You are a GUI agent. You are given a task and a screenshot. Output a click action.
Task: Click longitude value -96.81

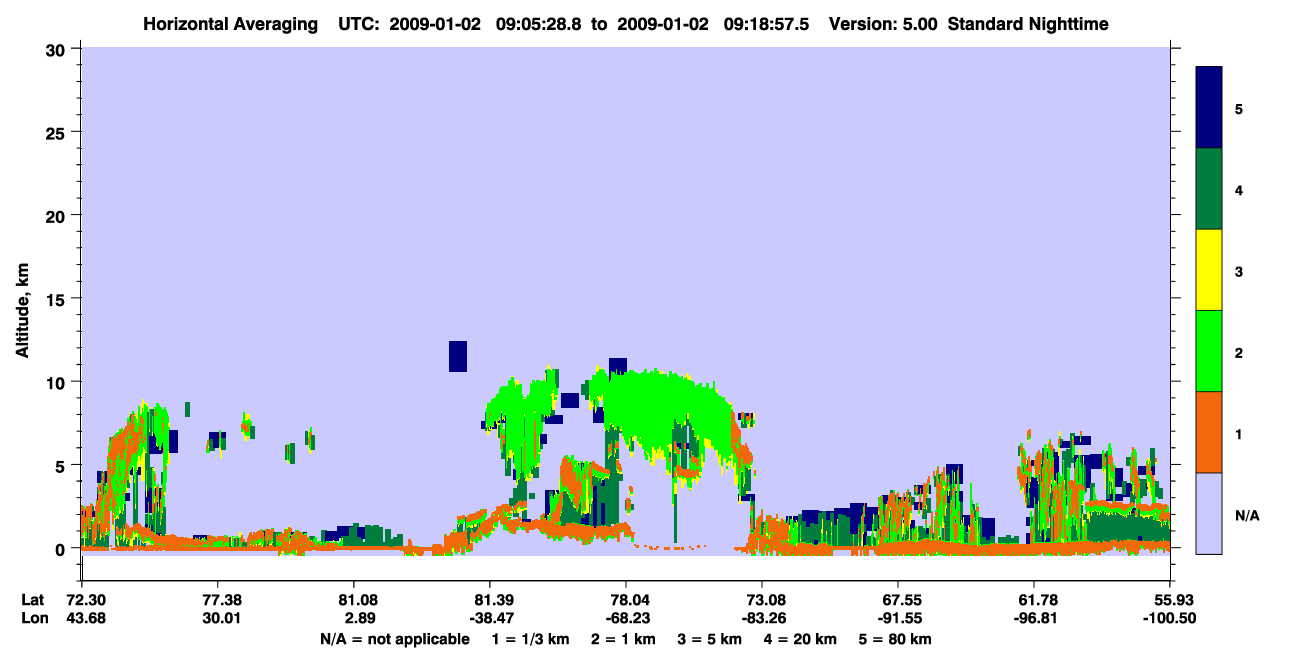[1034, 618]
